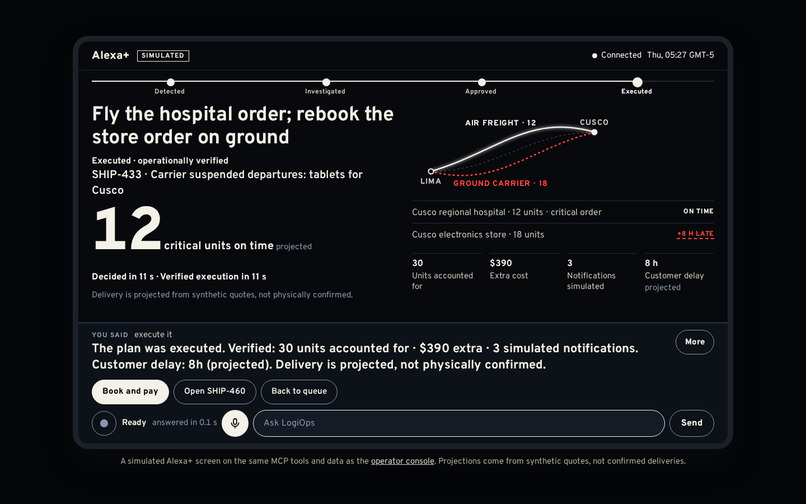806x504 pixels.
Task: Click the microphone button
Action: click(x=235, y=423)
